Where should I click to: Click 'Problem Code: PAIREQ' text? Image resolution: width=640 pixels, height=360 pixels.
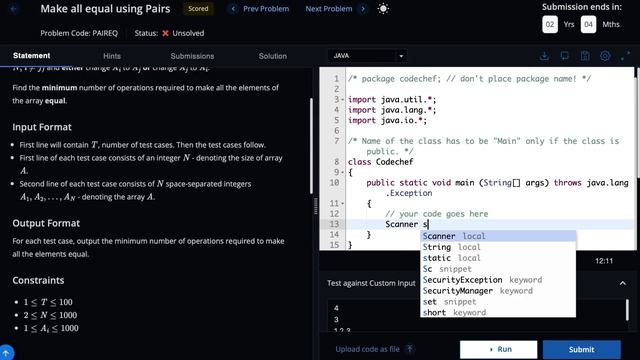[x=79, y=33]
